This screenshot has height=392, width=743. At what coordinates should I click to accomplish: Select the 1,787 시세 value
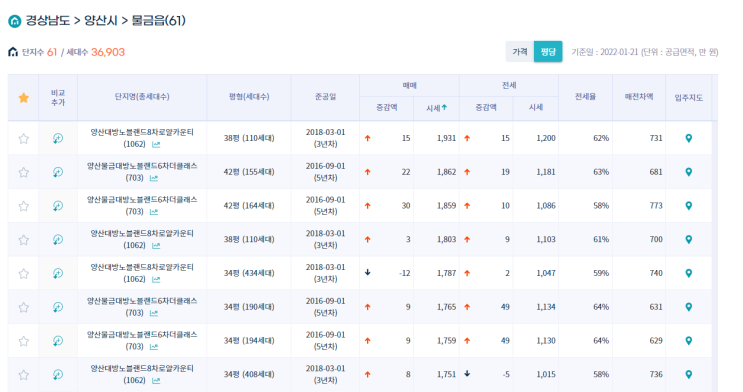pos(446,273)
